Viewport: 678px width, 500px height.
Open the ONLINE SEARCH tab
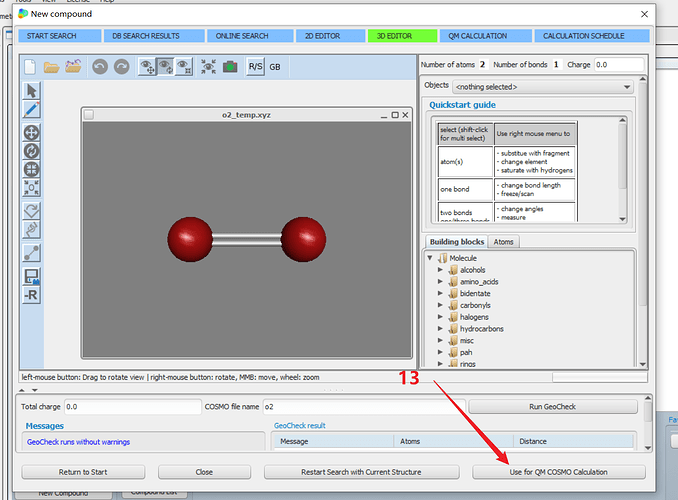(x=250, y=36)
